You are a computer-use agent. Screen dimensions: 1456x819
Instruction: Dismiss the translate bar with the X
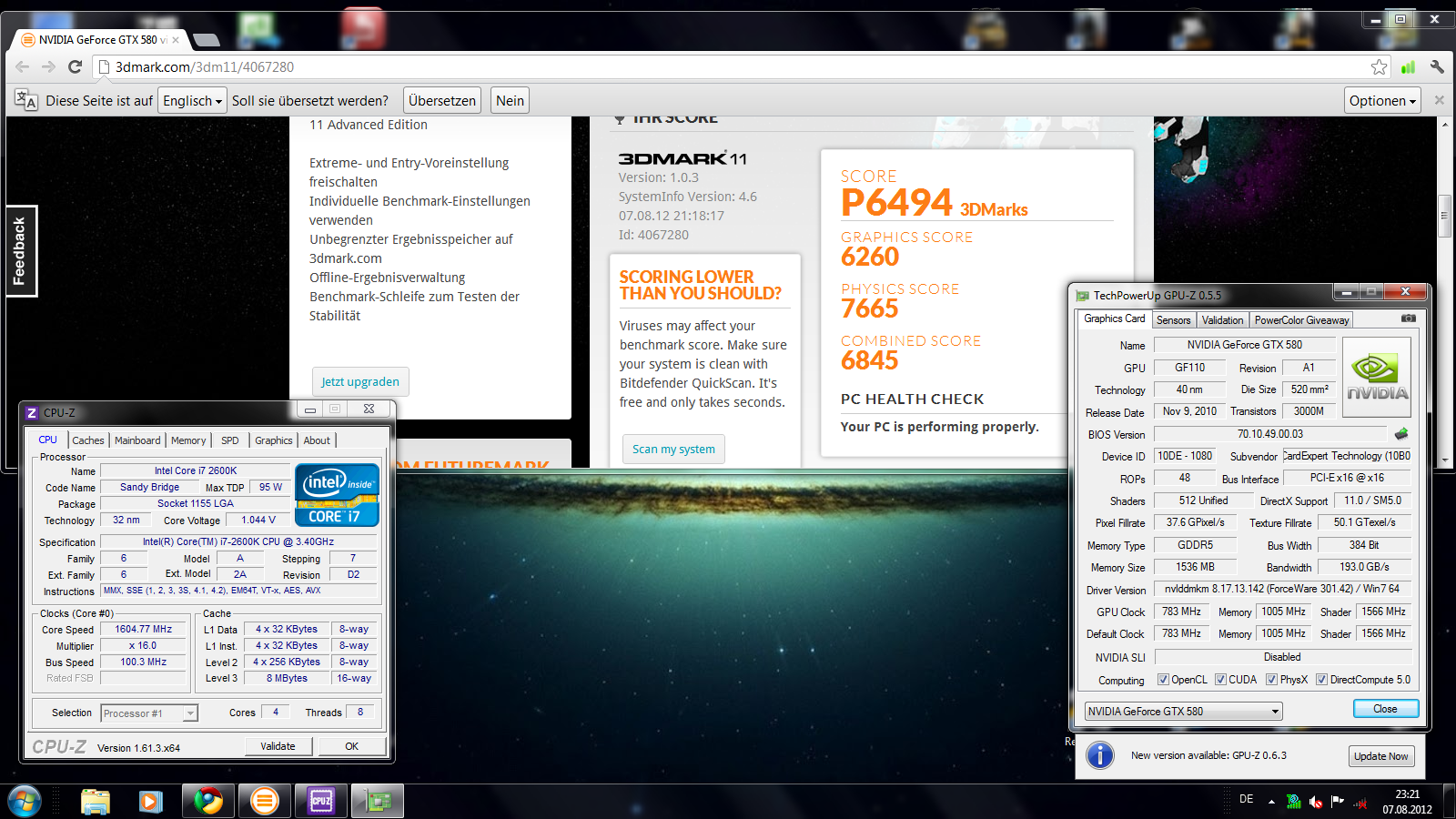coord(1440,100)
